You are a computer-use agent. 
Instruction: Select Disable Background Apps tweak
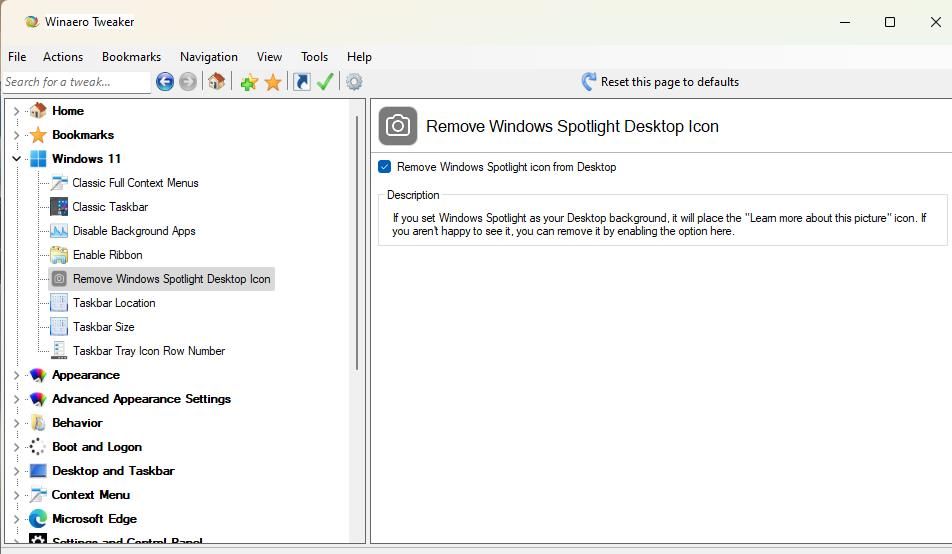pyautogui.click(x=134, y=231)
